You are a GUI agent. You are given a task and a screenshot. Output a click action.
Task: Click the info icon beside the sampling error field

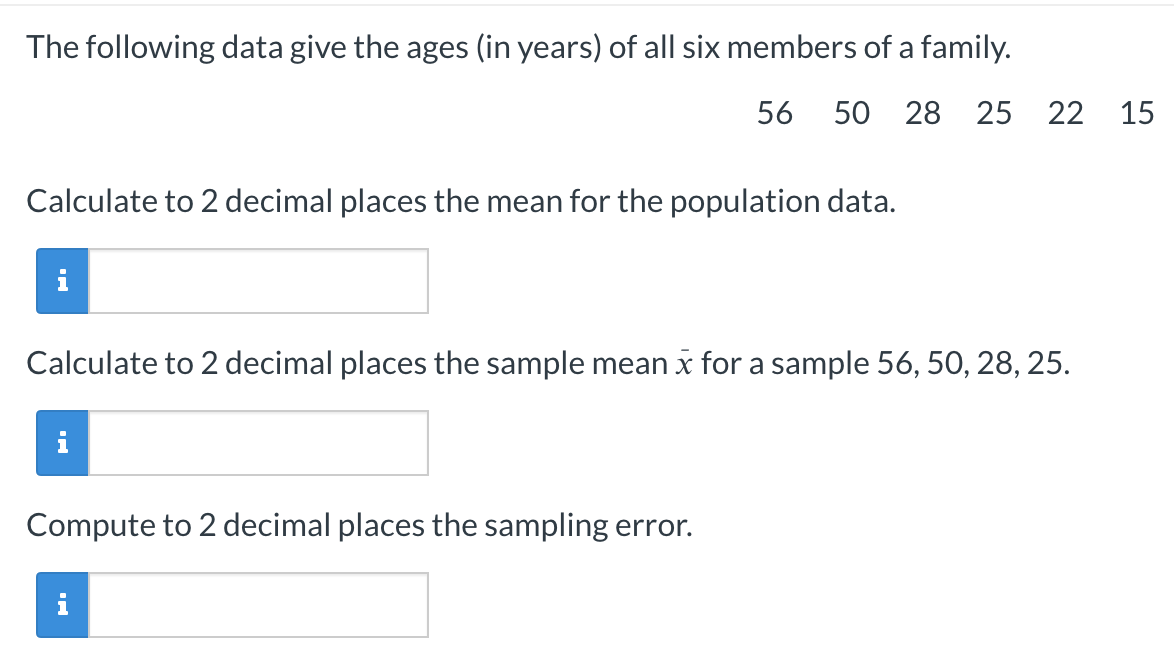[x=62, y=603]
